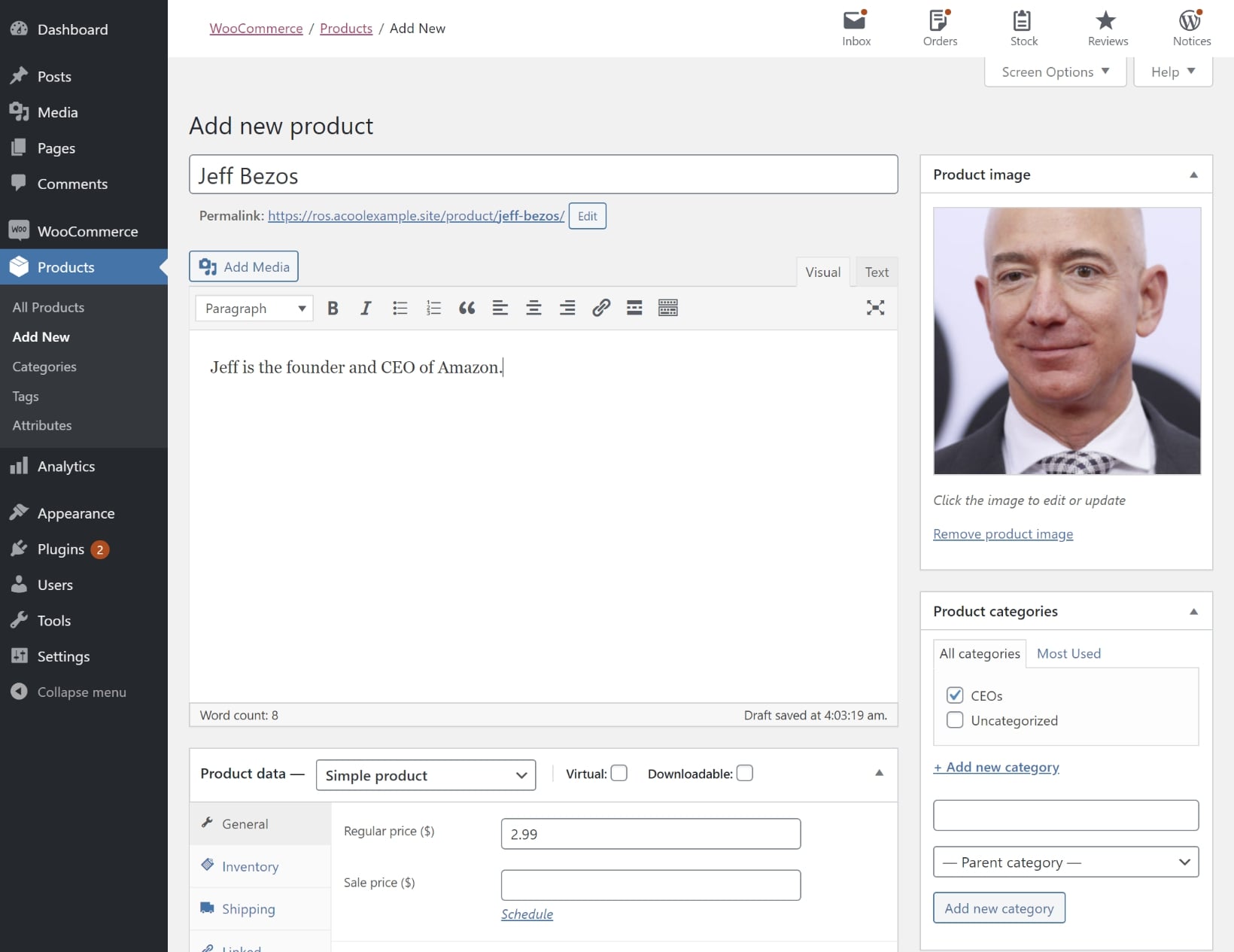Switch to the Text editor tab
1234x952 pixels.
click(876, 272)
